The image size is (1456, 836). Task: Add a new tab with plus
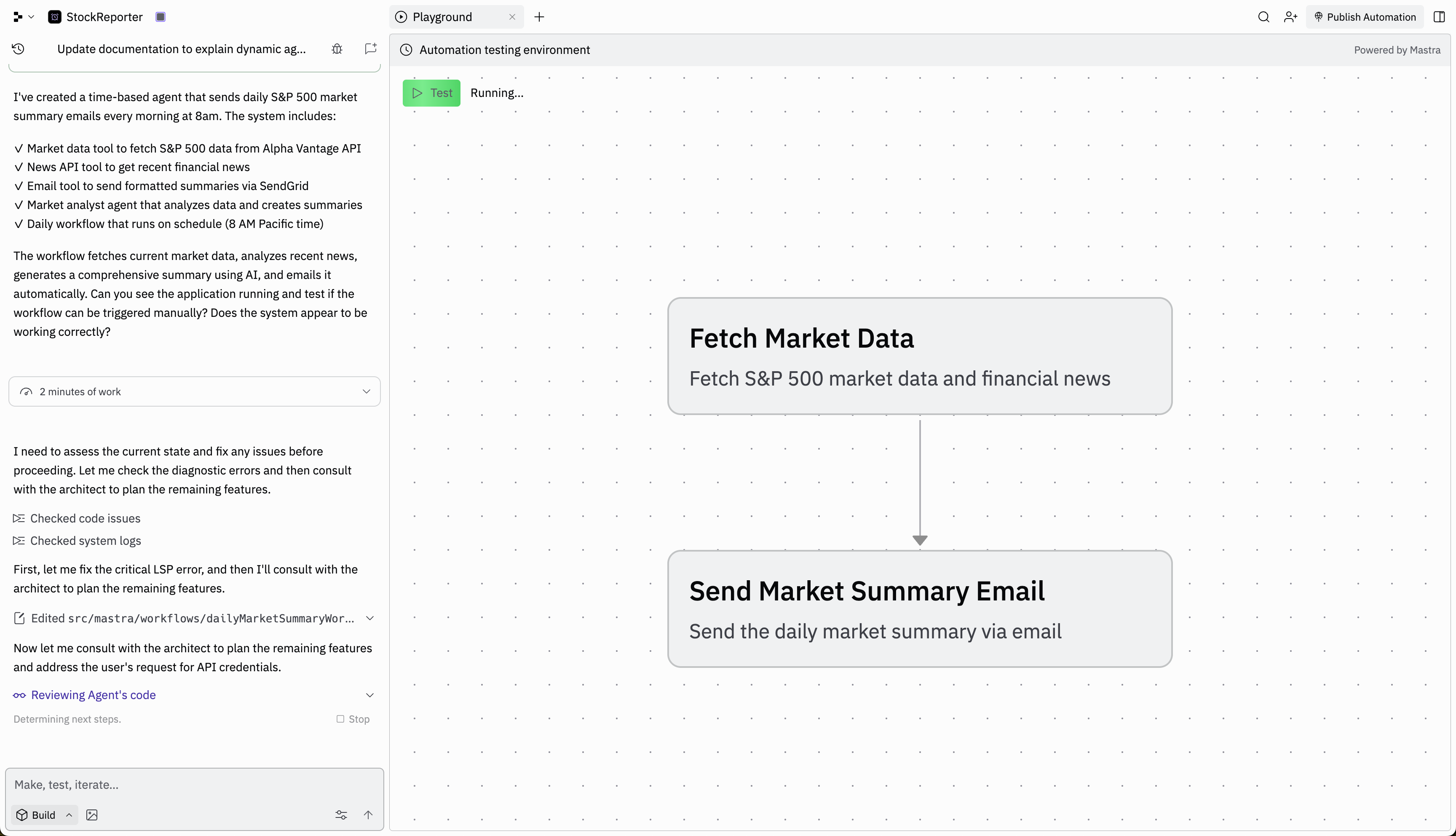539,17
